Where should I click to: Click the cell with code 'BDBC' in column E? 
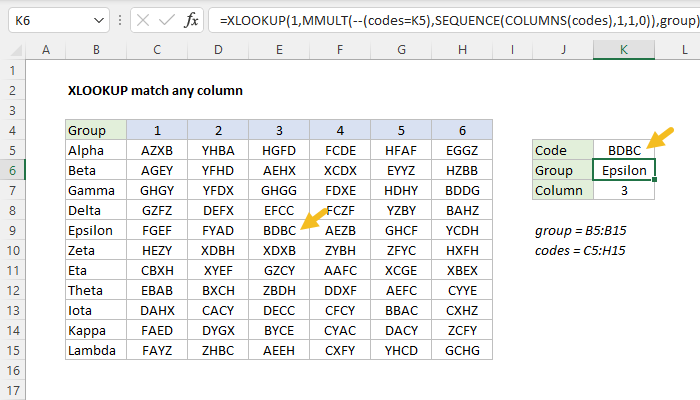click(279, 230)
